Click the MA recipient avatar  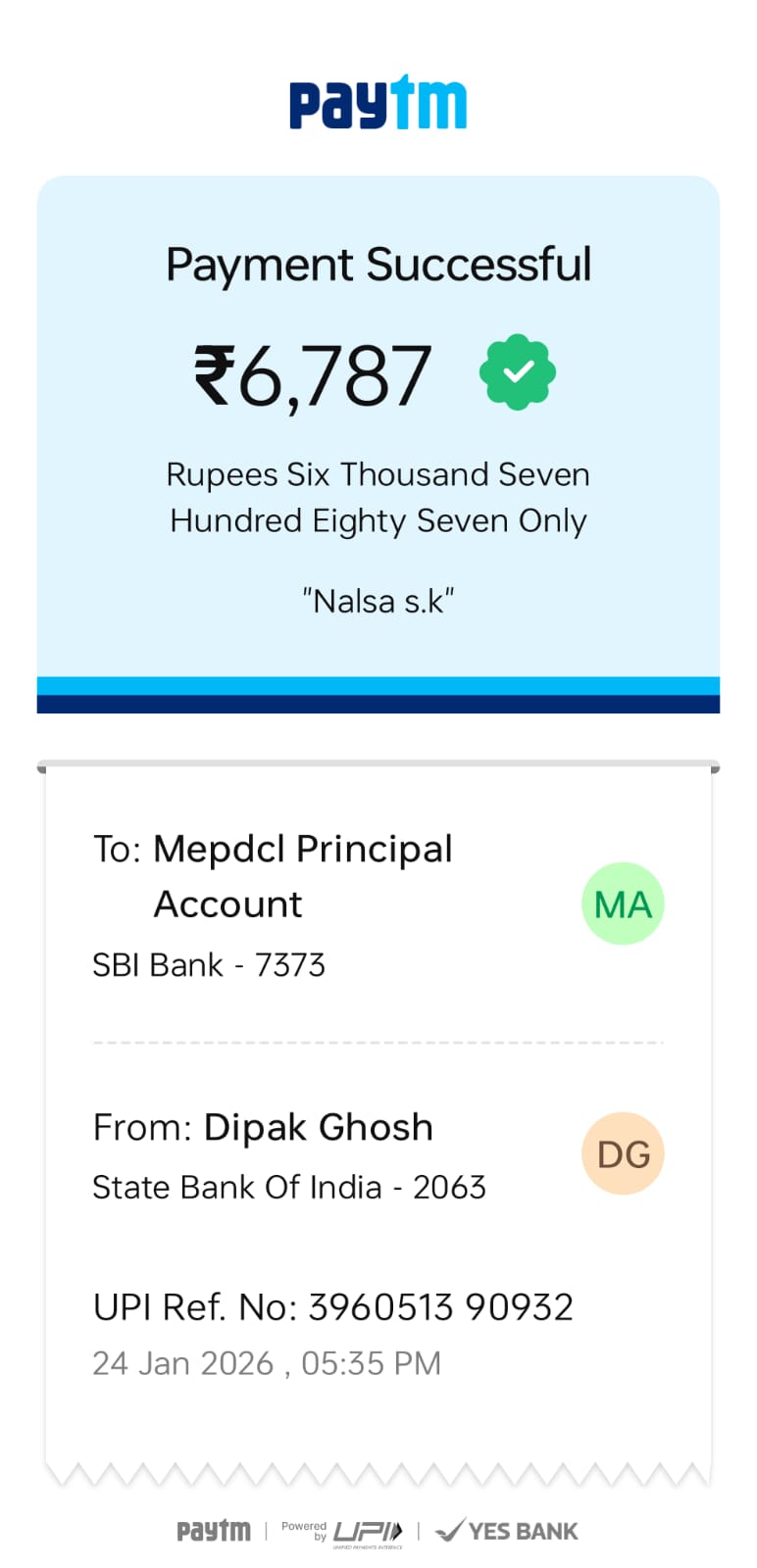pyautogui.click(x=623, y=904)
